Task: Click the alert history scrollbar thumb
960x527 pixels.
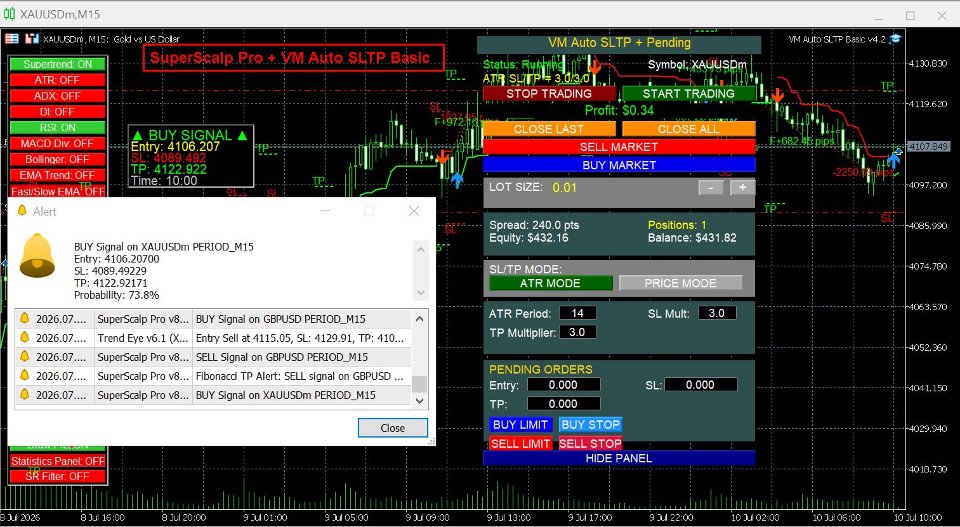Action: click(419, 384)
